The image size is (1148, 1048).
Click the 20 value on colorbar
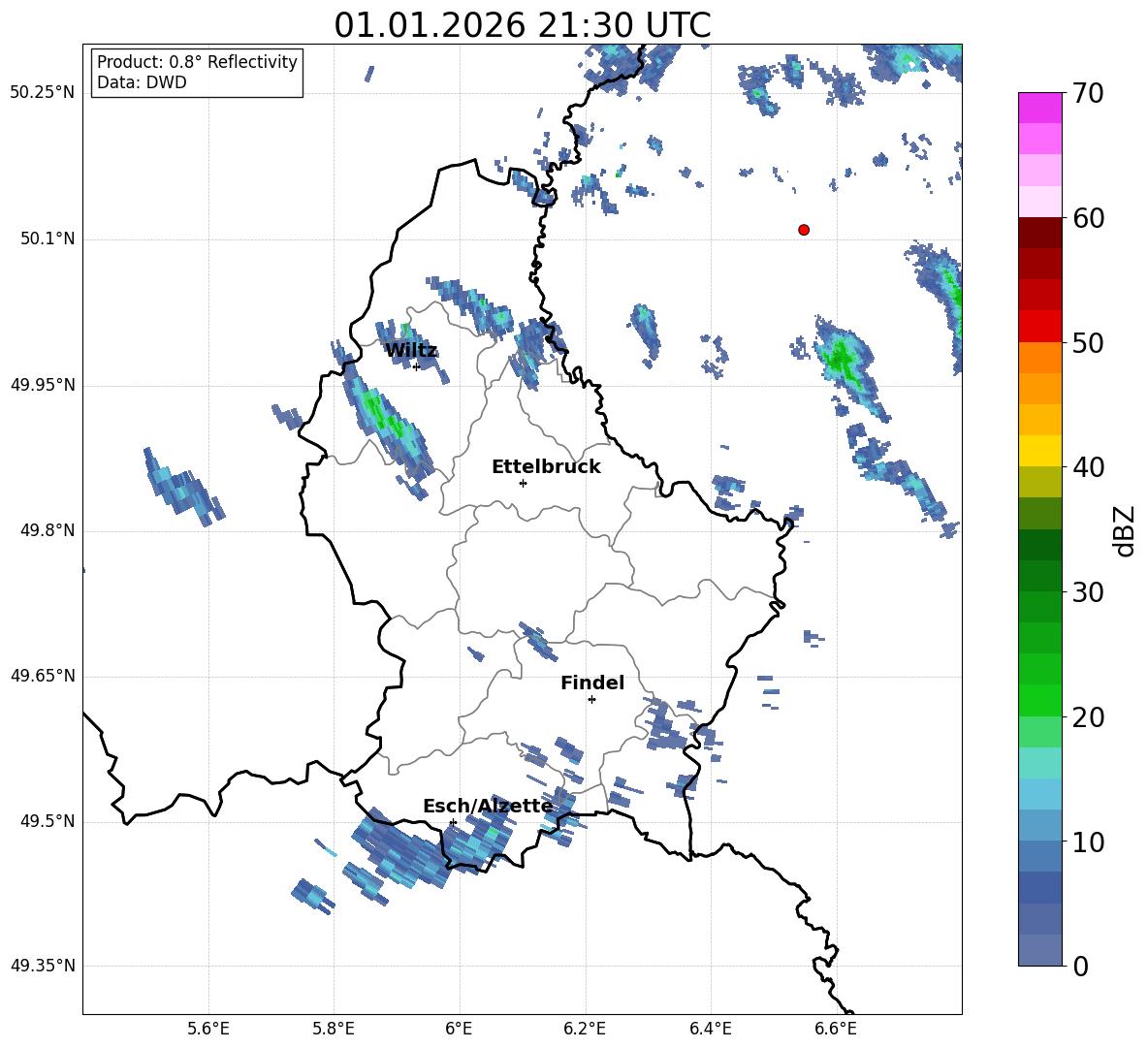tap(1087, 717)
